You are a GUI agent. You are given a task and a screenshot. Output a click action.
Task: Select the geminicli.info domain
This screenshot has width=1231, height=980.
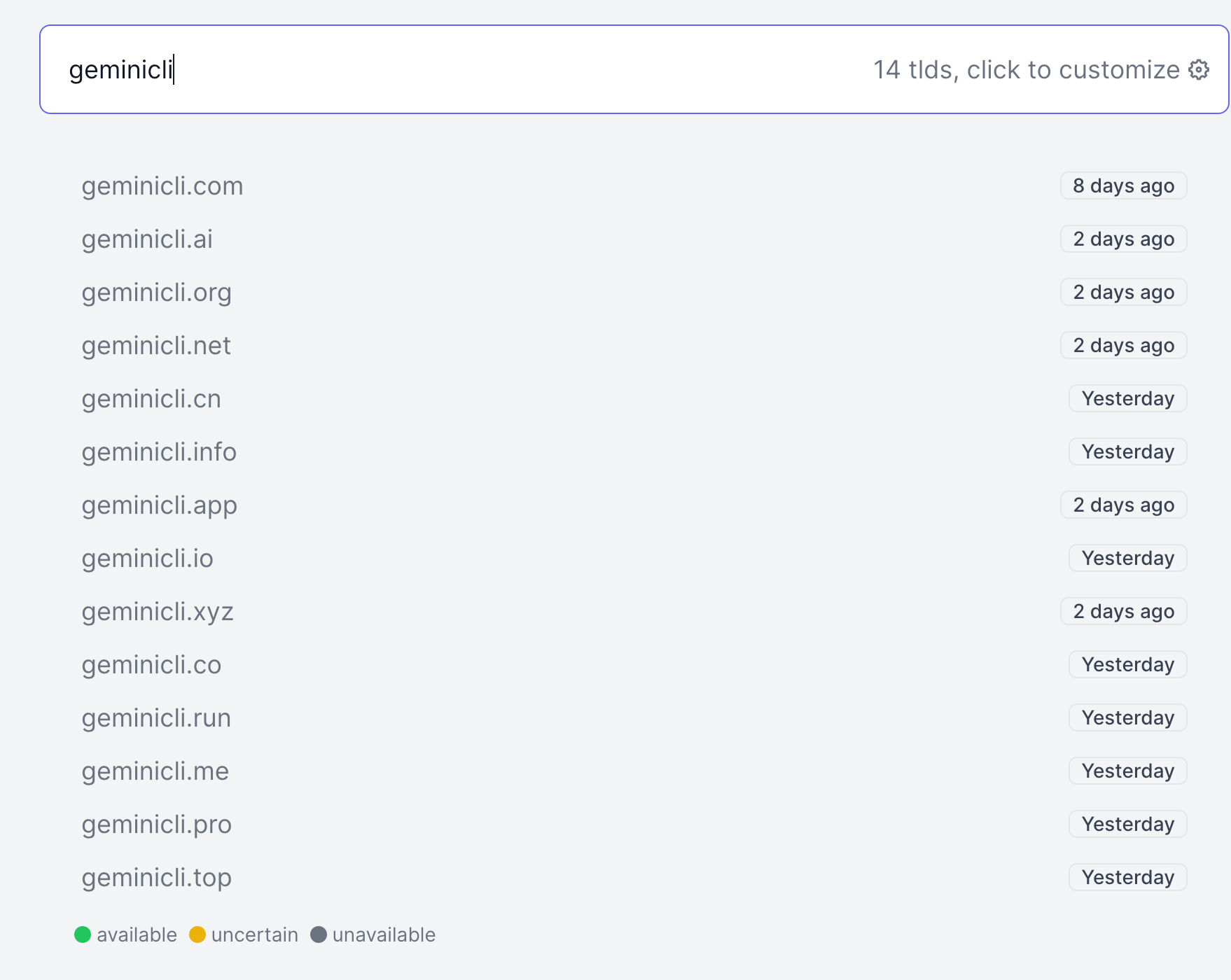(159, 452)
